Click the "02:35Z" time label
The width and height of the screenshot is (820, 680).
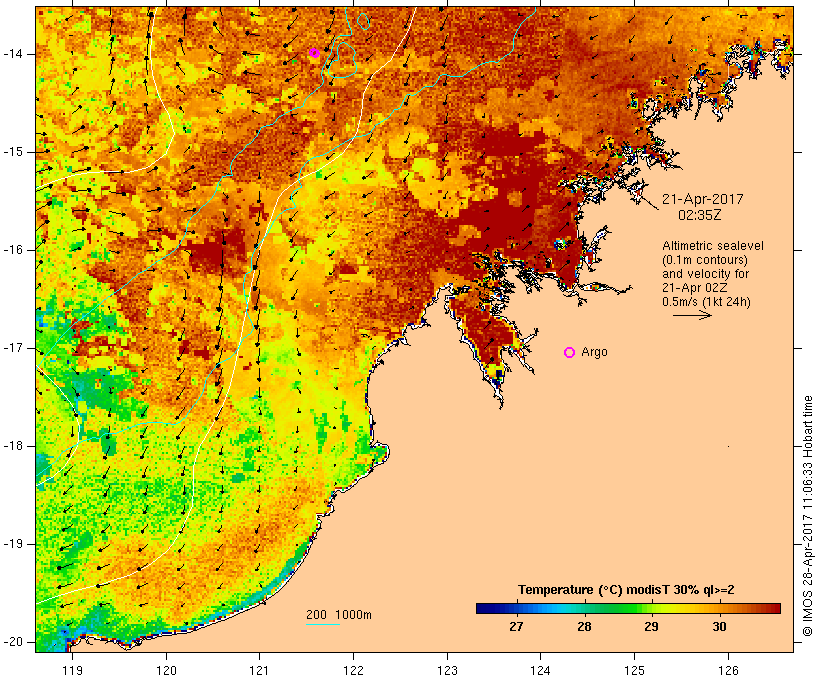pyautogui.click(x=700, y=215)
